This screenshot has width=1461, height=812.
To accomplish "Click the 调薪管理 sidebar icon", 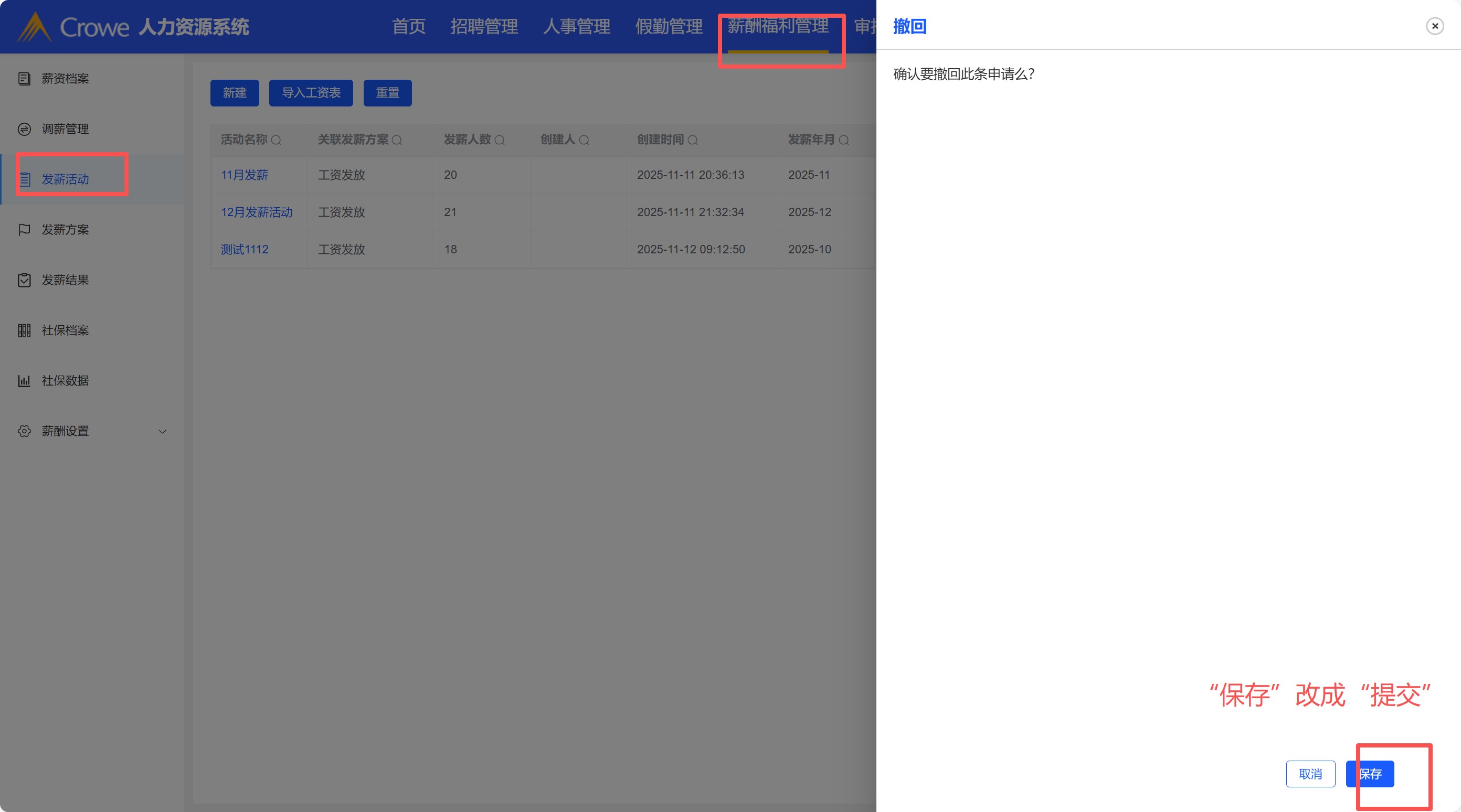I will tap(24, 129).
